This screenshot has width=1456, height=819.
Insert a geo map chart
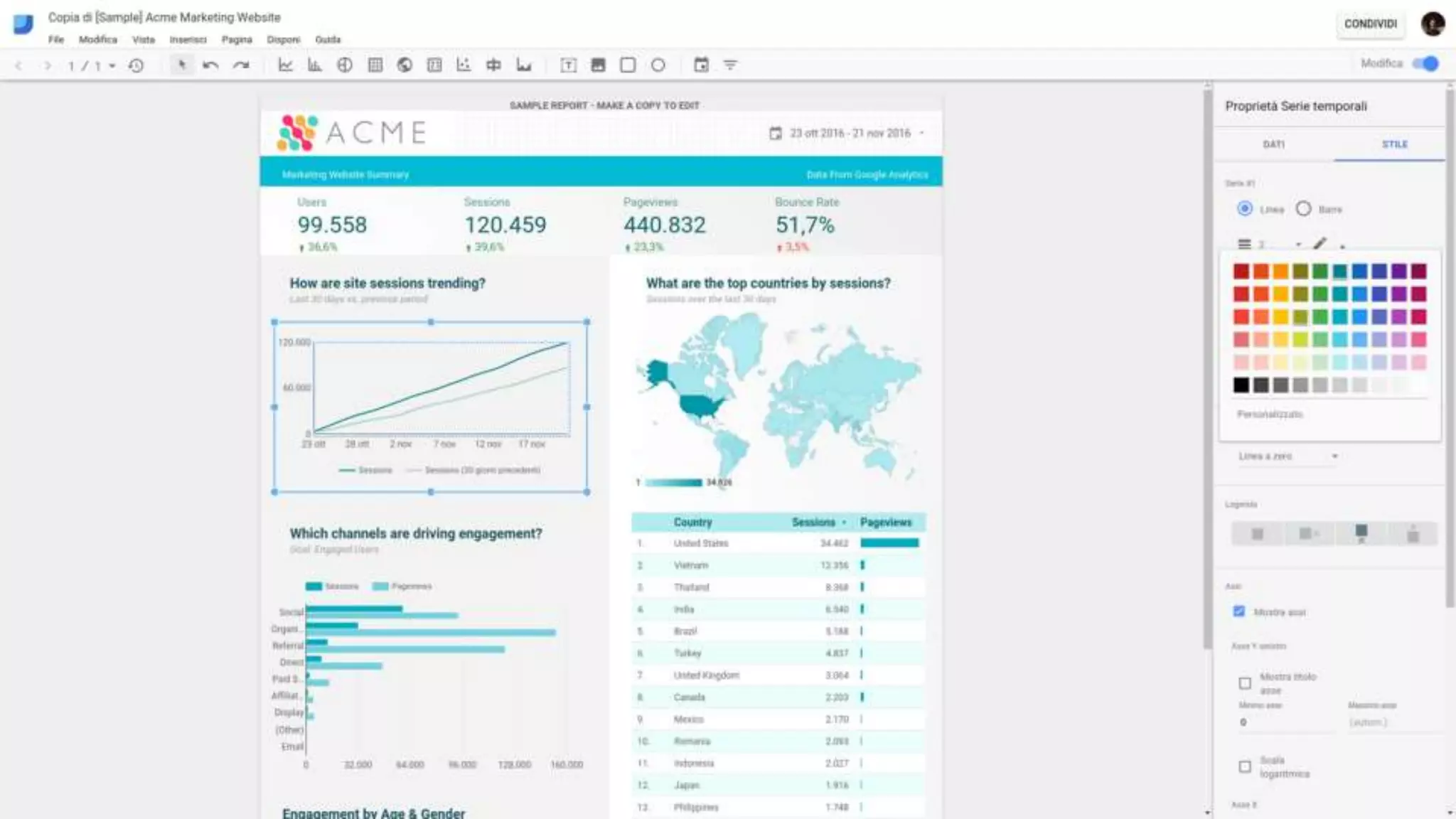click(x=405, y=65)
